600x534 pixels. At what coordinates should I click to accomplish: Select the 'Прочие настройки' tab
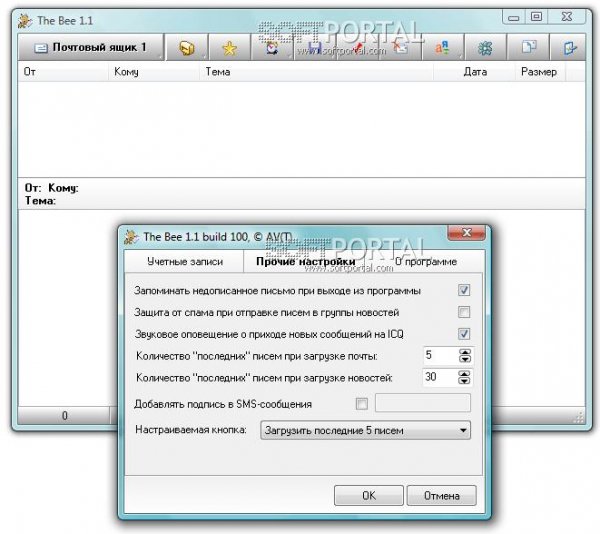[306, 262]
